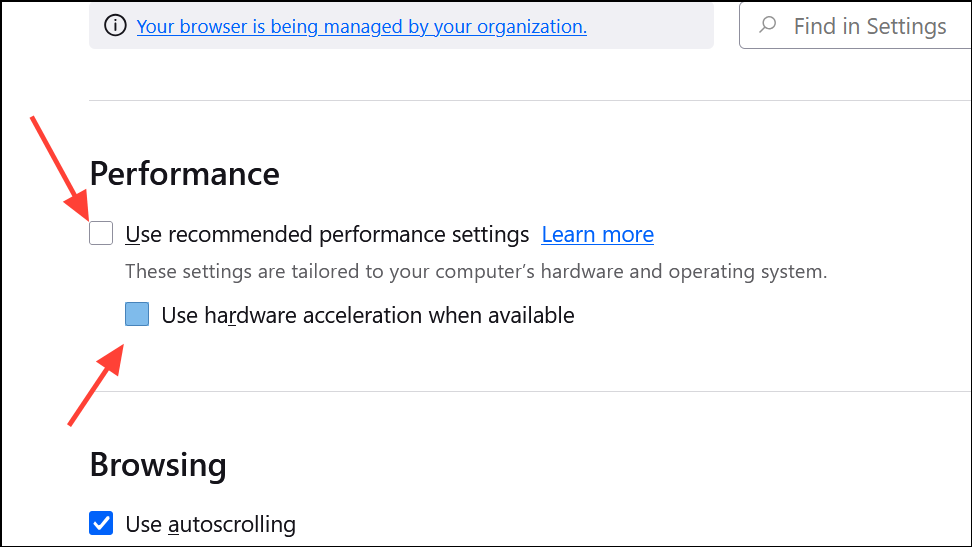Toggle the hardware acceleration checkbox
The width and height of the screenshot is (972, 547).
137,316
